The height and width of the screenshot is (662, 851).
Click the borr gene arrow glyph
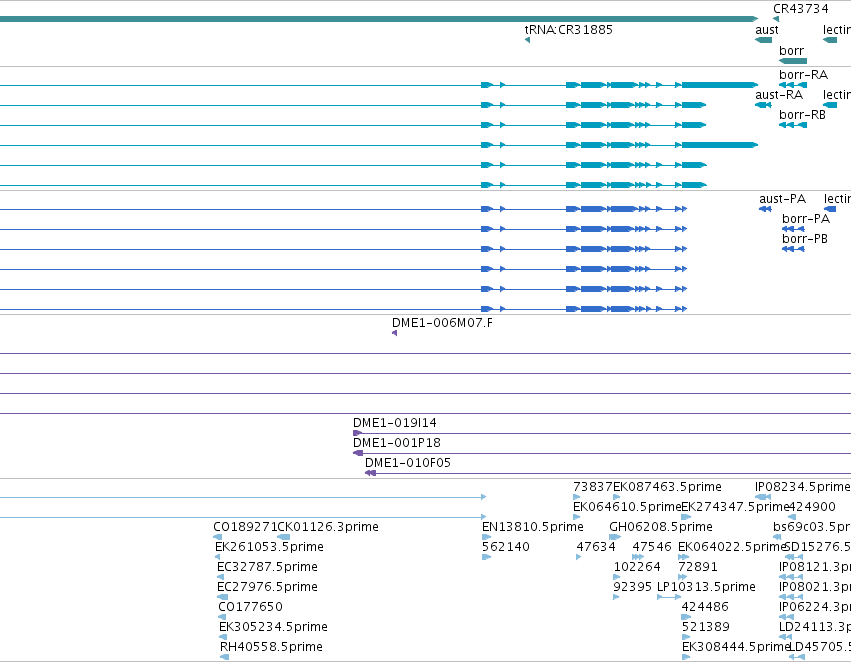[793, 61]
